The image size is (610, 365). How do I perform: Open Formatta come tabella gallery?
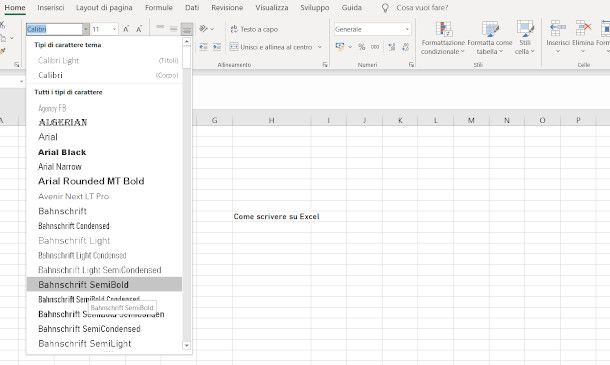490,38
